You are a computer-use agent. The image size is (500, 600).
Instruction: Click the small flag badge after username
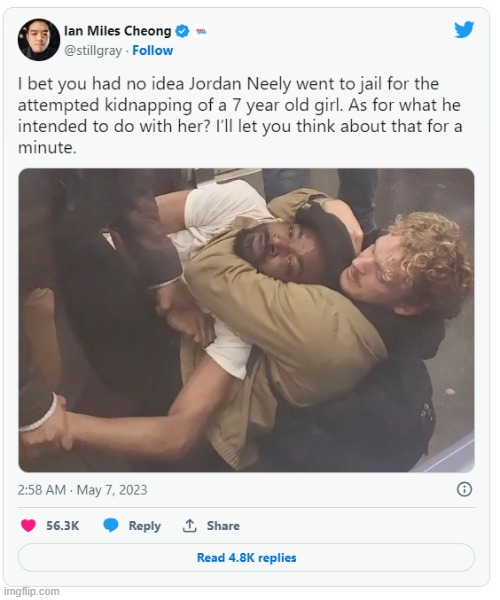coord(202,31)
